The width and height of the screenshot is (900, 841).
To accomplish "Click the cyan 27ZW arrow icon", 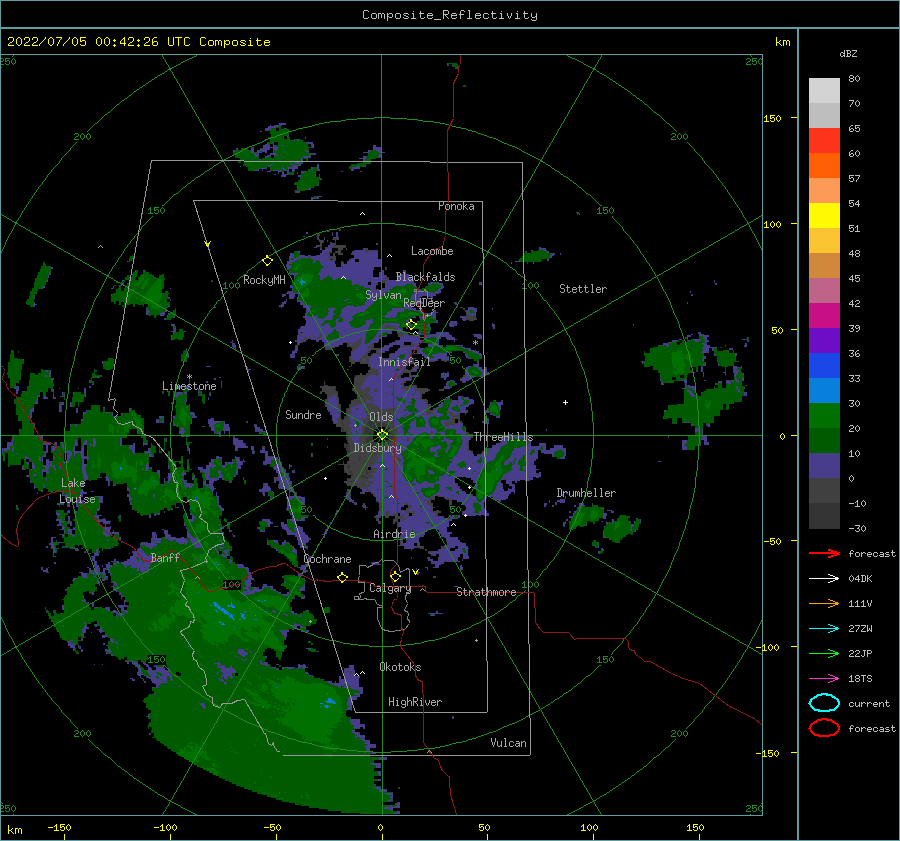I will pos(824,629).
